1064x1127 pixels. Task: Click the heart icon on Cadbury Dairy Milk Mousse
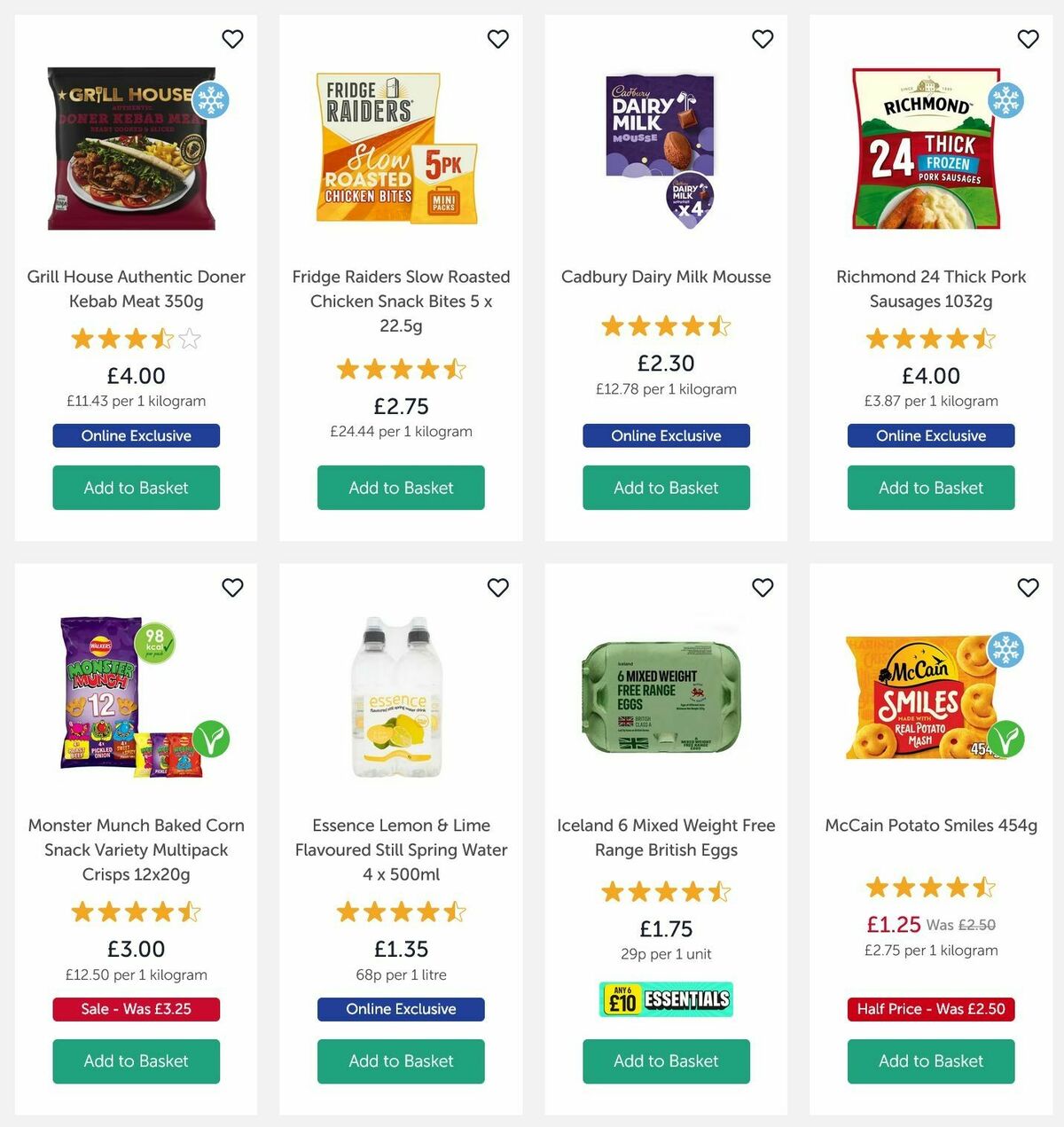pos(763,39)
